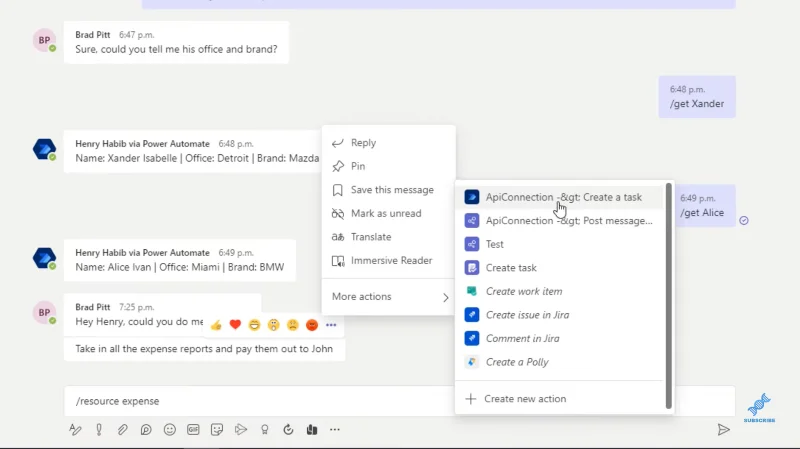Select the Create task action
Image resolution: width=800 pixels, height=449 pixels.
[560, 267]
